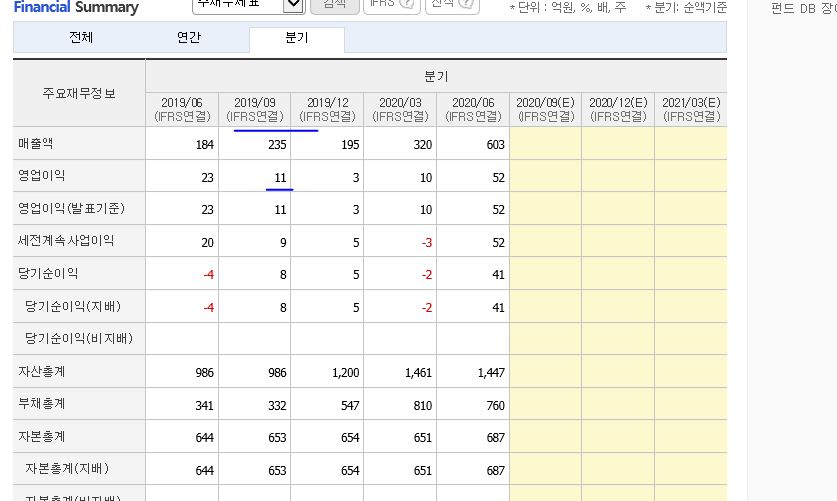This screenshot has height=501, width=837.
Task: Click the 당기순이익 row label
Action: pos(48,274)
